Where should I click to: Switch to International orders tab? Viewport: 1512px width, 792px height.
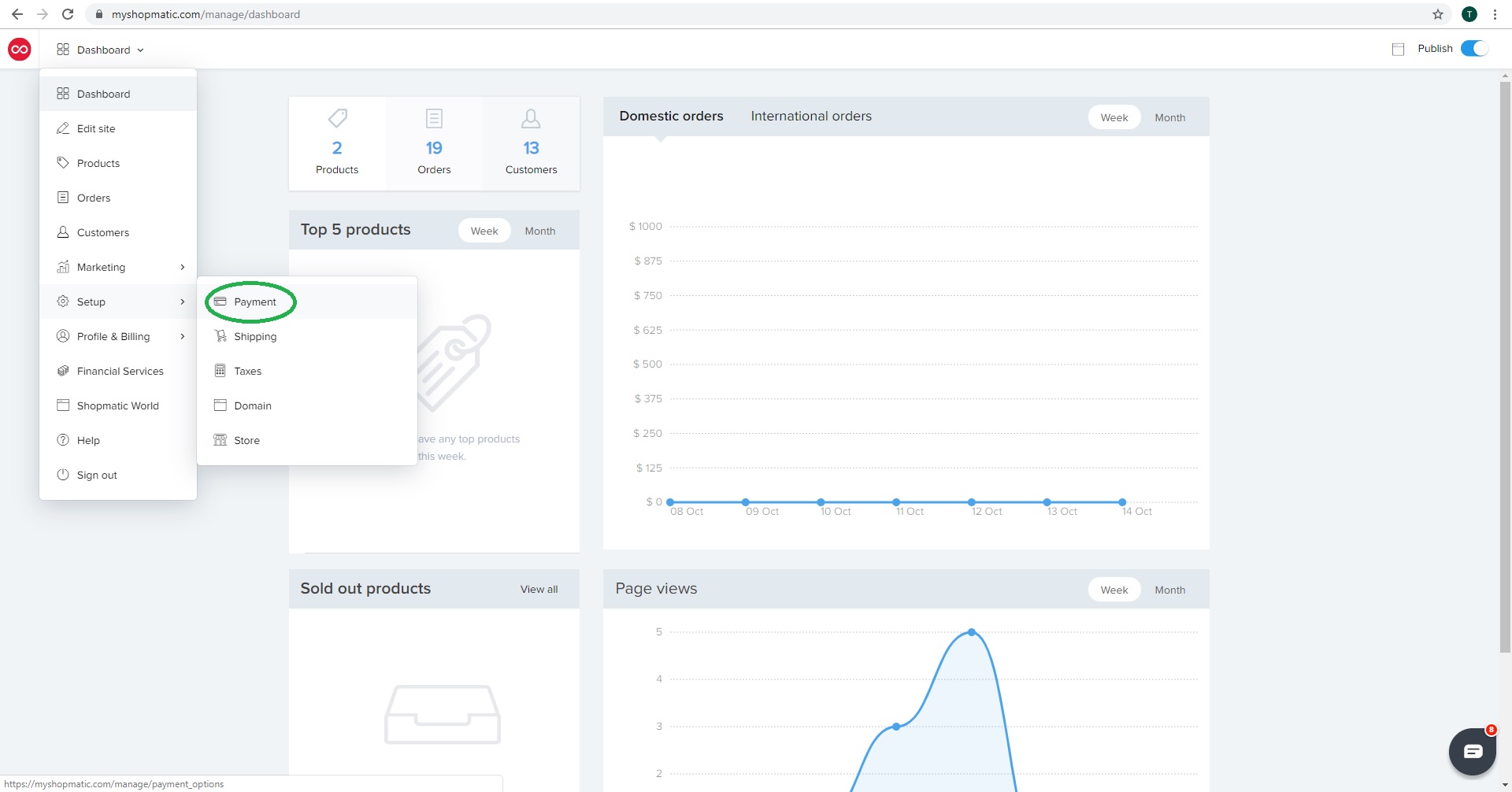811,116
